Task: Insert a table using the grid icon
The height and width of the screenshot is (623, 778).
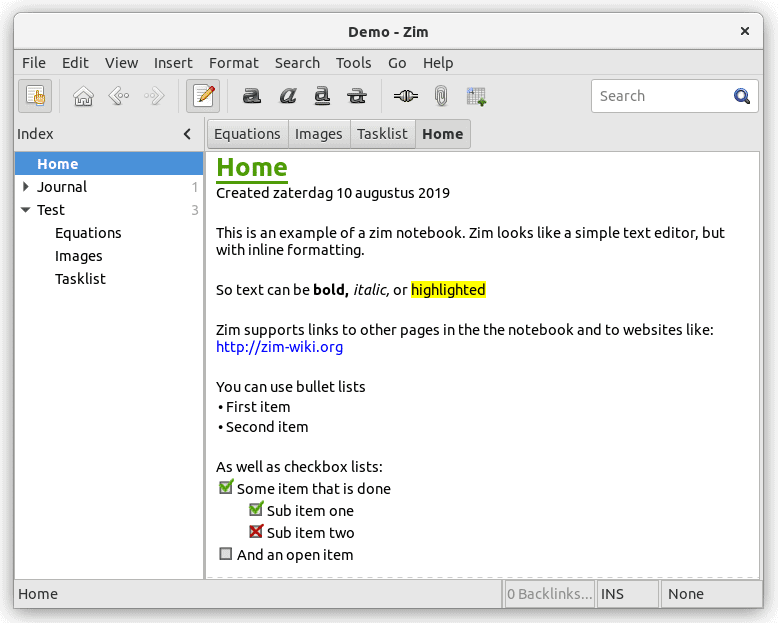Action: click(x=476, y=96)
